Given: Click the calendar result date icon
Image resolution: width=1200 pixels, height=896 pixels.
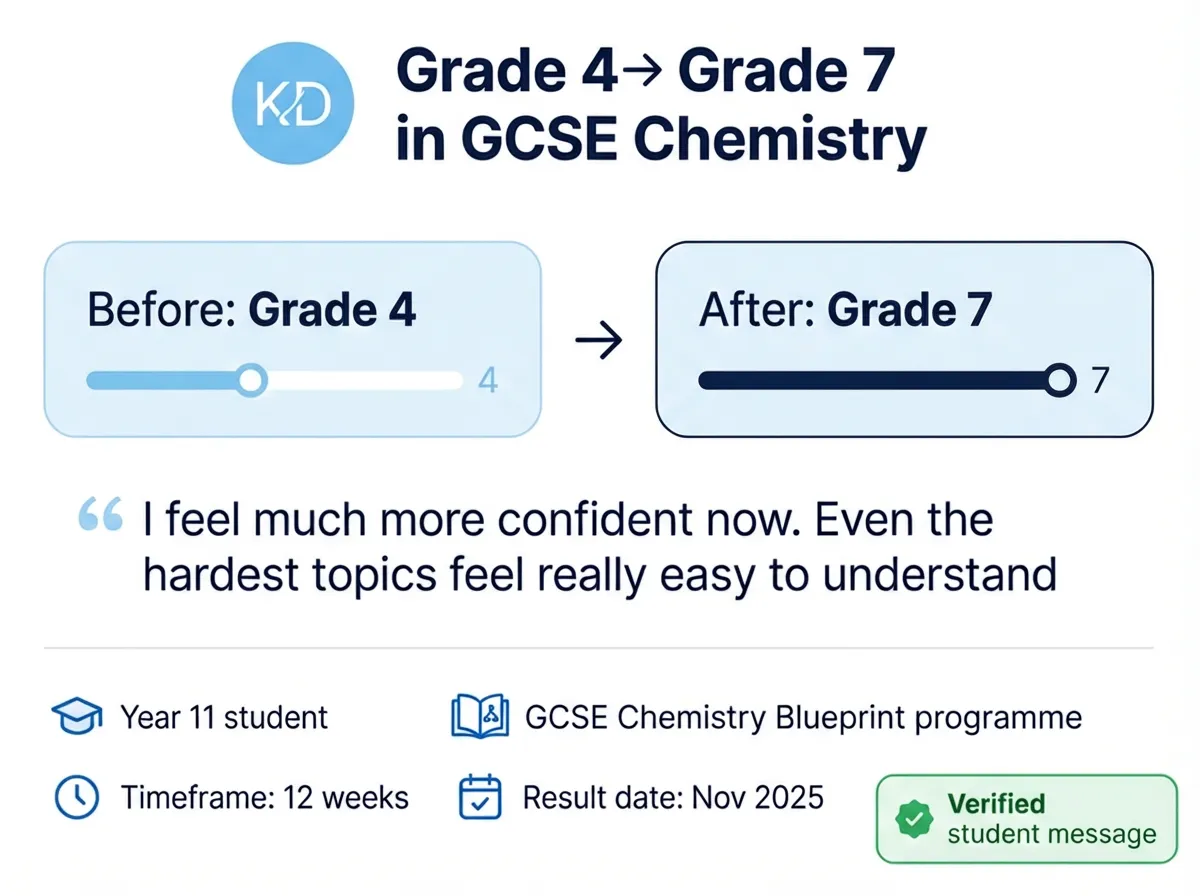Looking at the screenshot, I should pos(479,796).
